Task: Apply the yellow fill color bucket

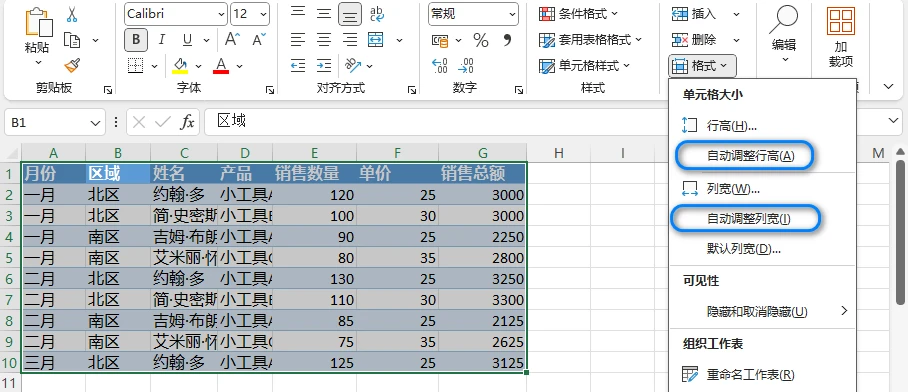Action: click(x=180, y=65)
